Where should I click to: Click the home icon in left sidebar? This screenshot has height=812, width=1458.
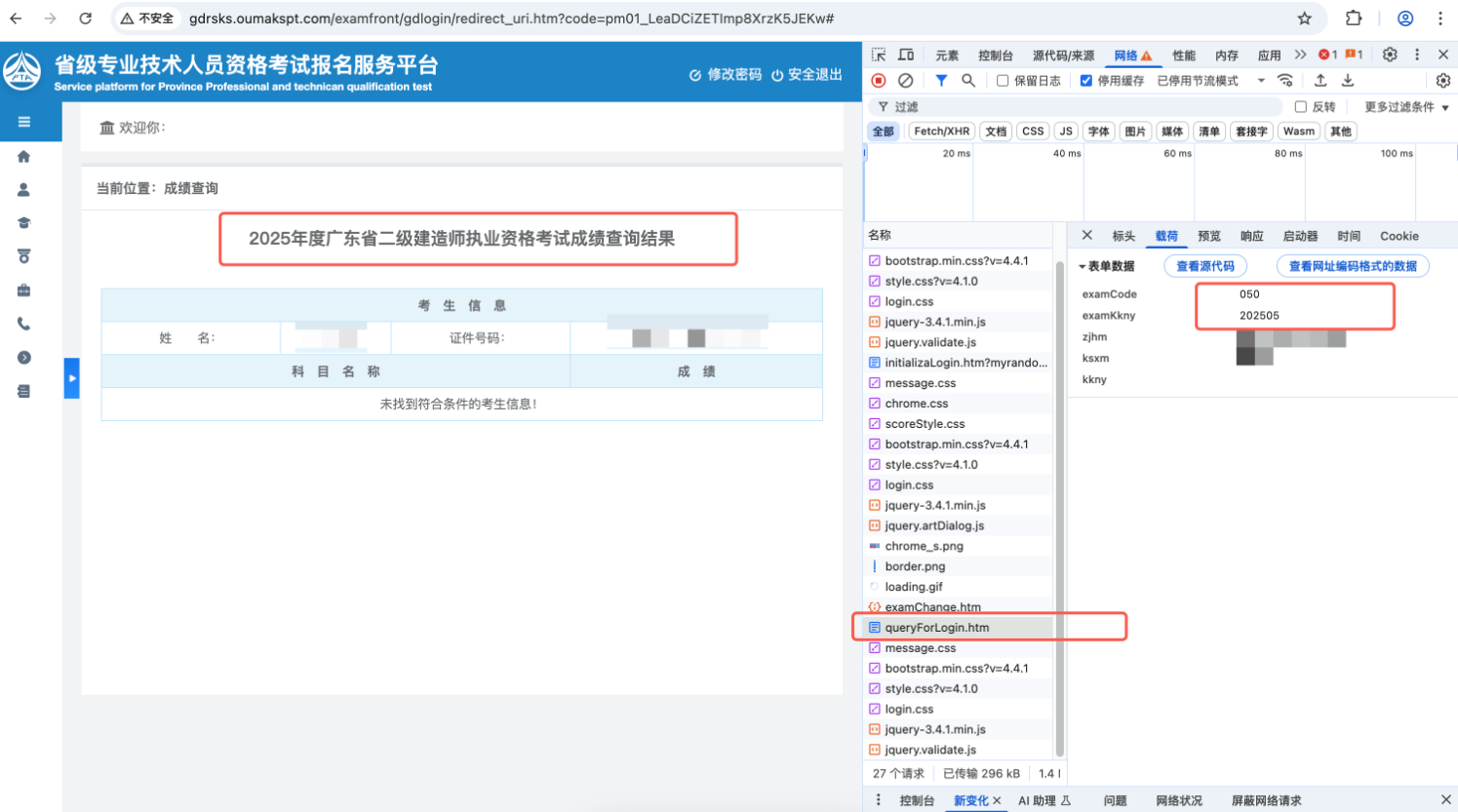pos(23,156)
